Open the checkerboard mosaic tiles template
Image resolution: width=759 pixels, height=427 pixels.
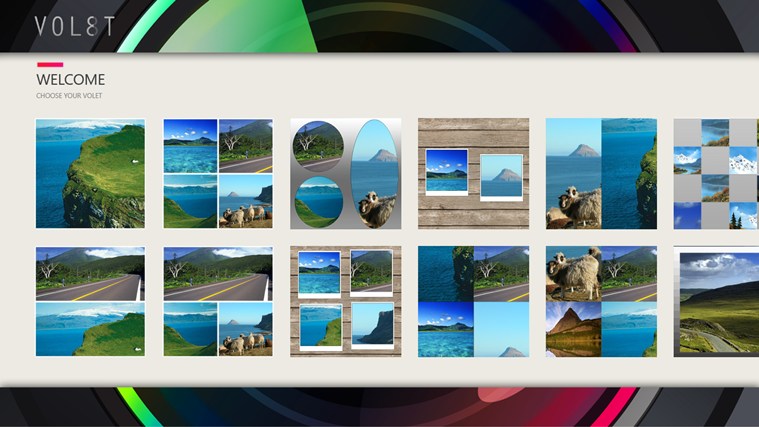tap(716, 173)
